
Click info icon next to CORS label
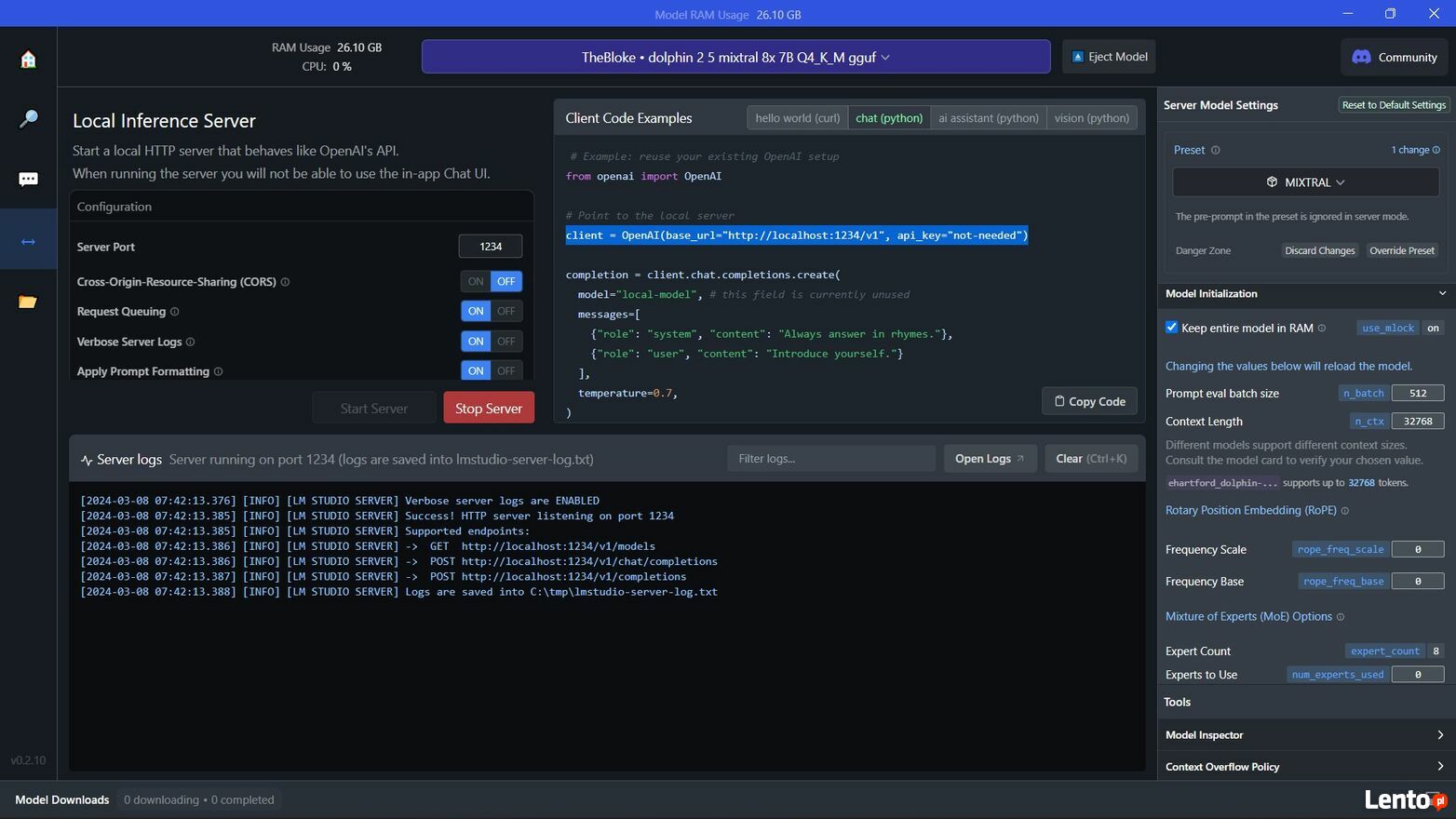[285, 282]
